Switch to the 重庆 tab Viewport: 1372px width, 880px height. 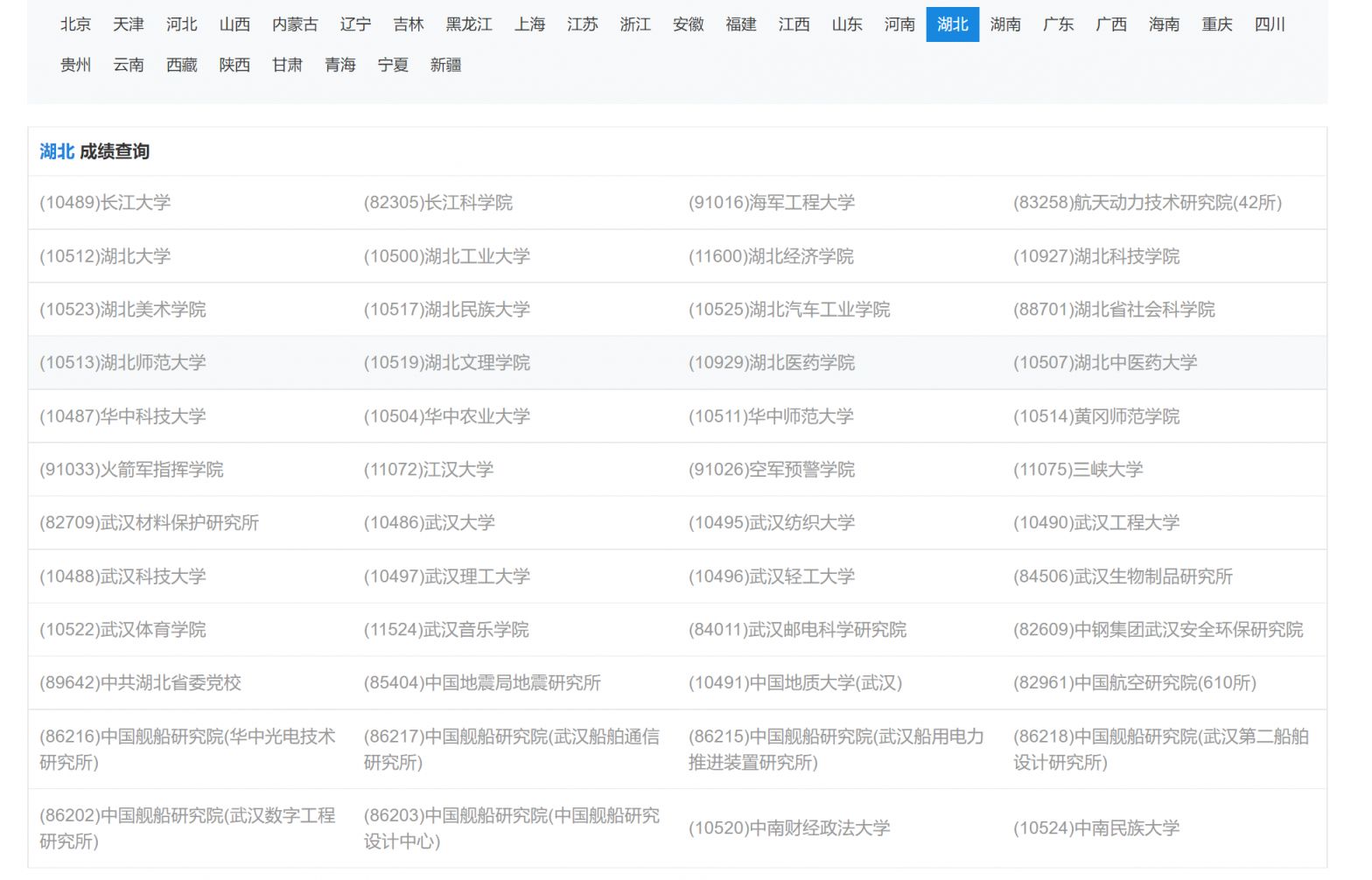(1217, 24)
